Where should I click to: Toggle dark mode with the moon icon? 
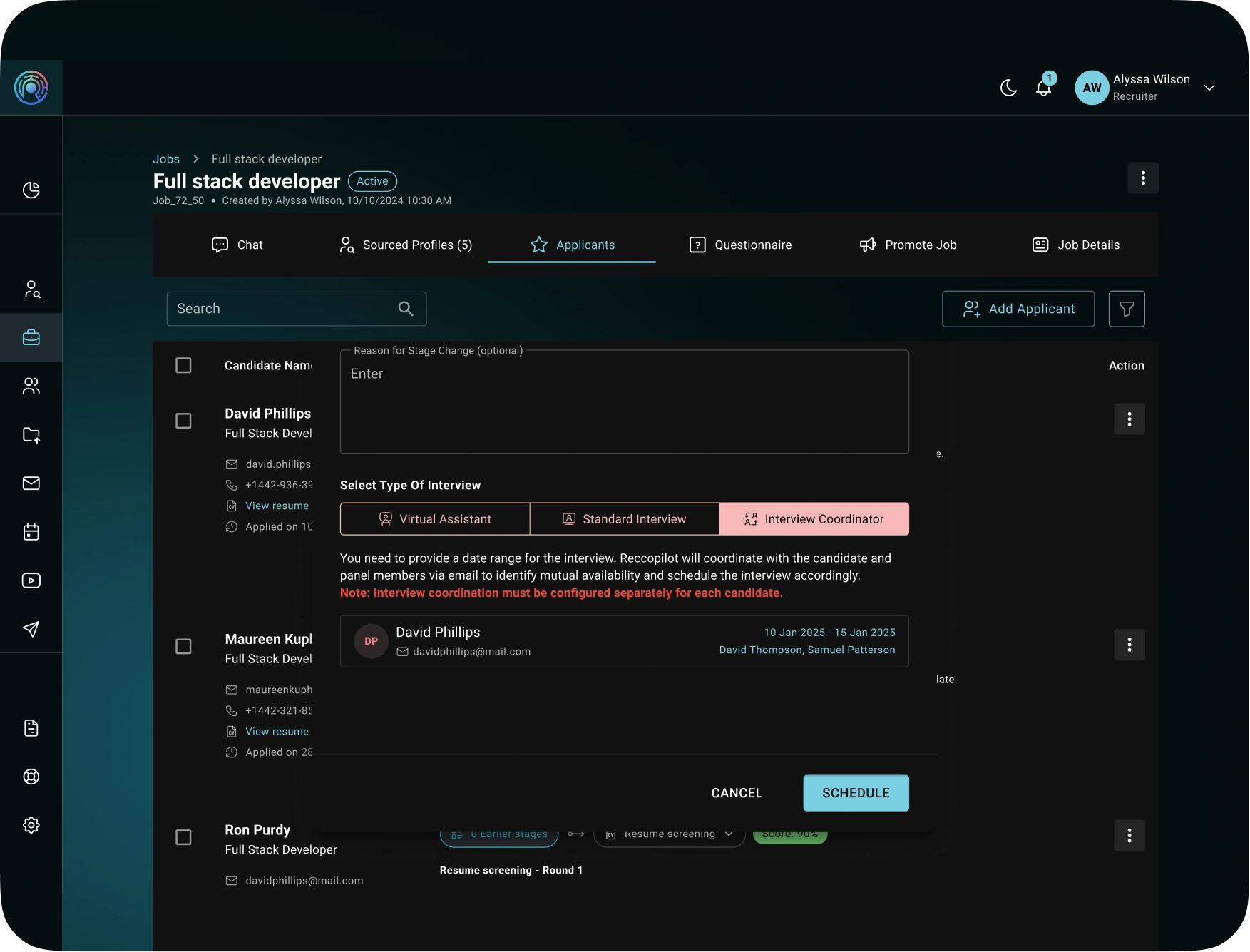pyautogui.click(x=1008, y=88)
